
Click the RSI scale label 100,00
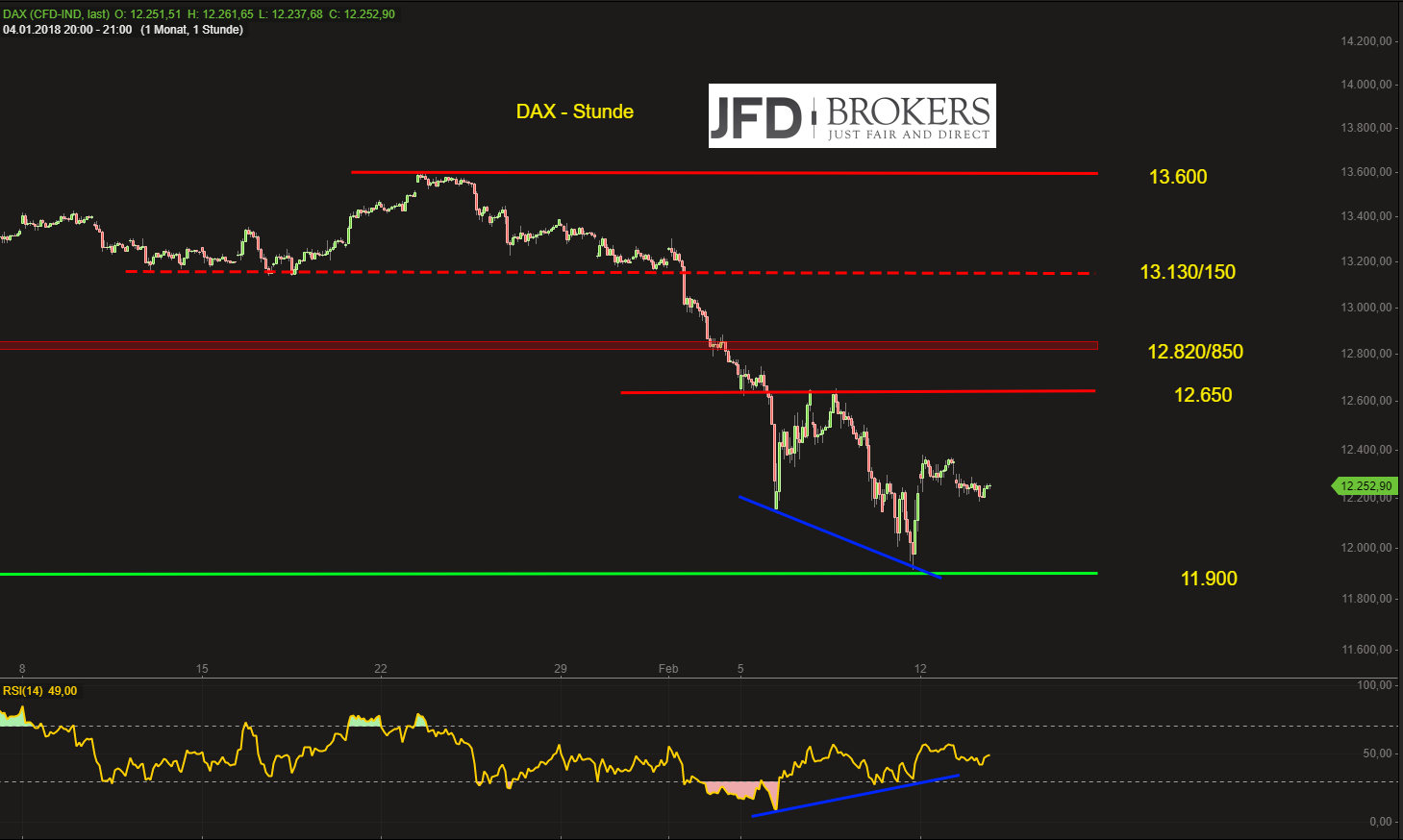(1375, 685)
